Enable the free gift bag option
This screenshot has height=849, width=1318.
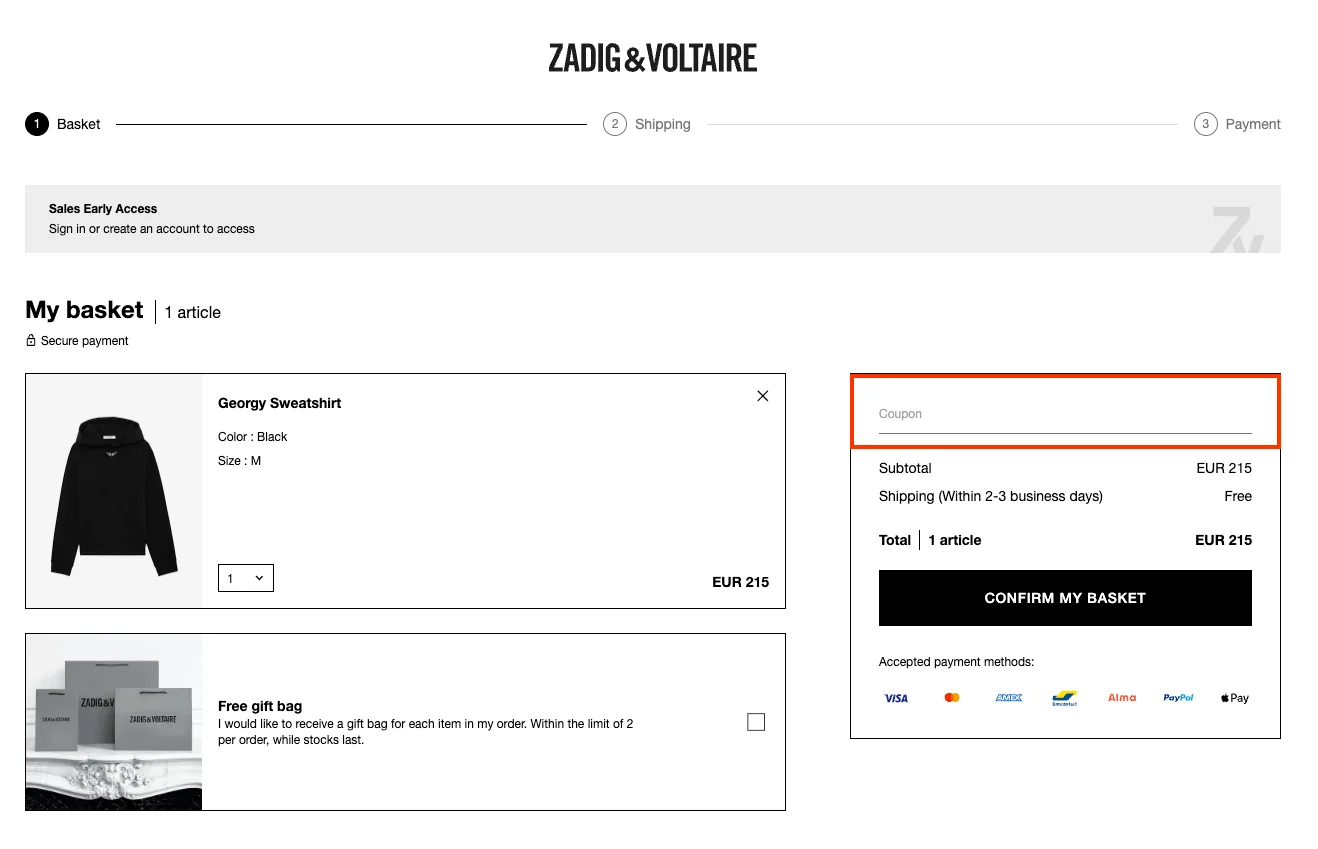click(x=755, y=721)
